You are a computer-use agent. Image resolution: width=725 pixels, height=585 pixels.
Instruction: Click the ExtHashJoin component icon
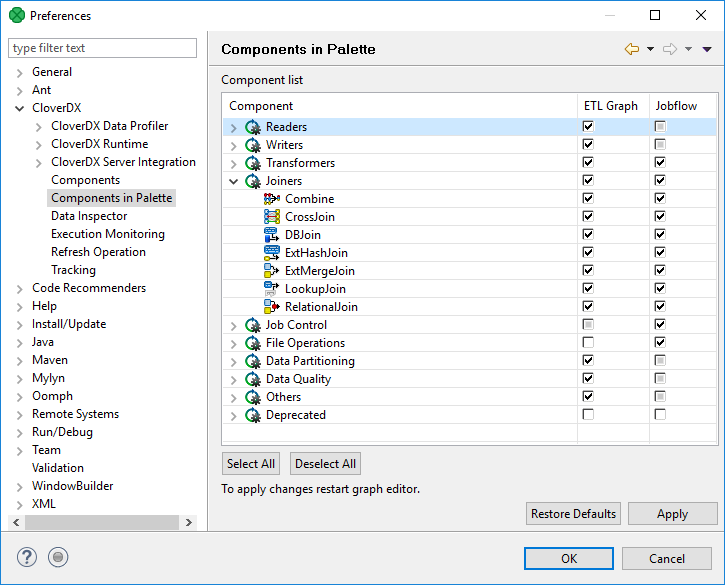tap(271, 253)
